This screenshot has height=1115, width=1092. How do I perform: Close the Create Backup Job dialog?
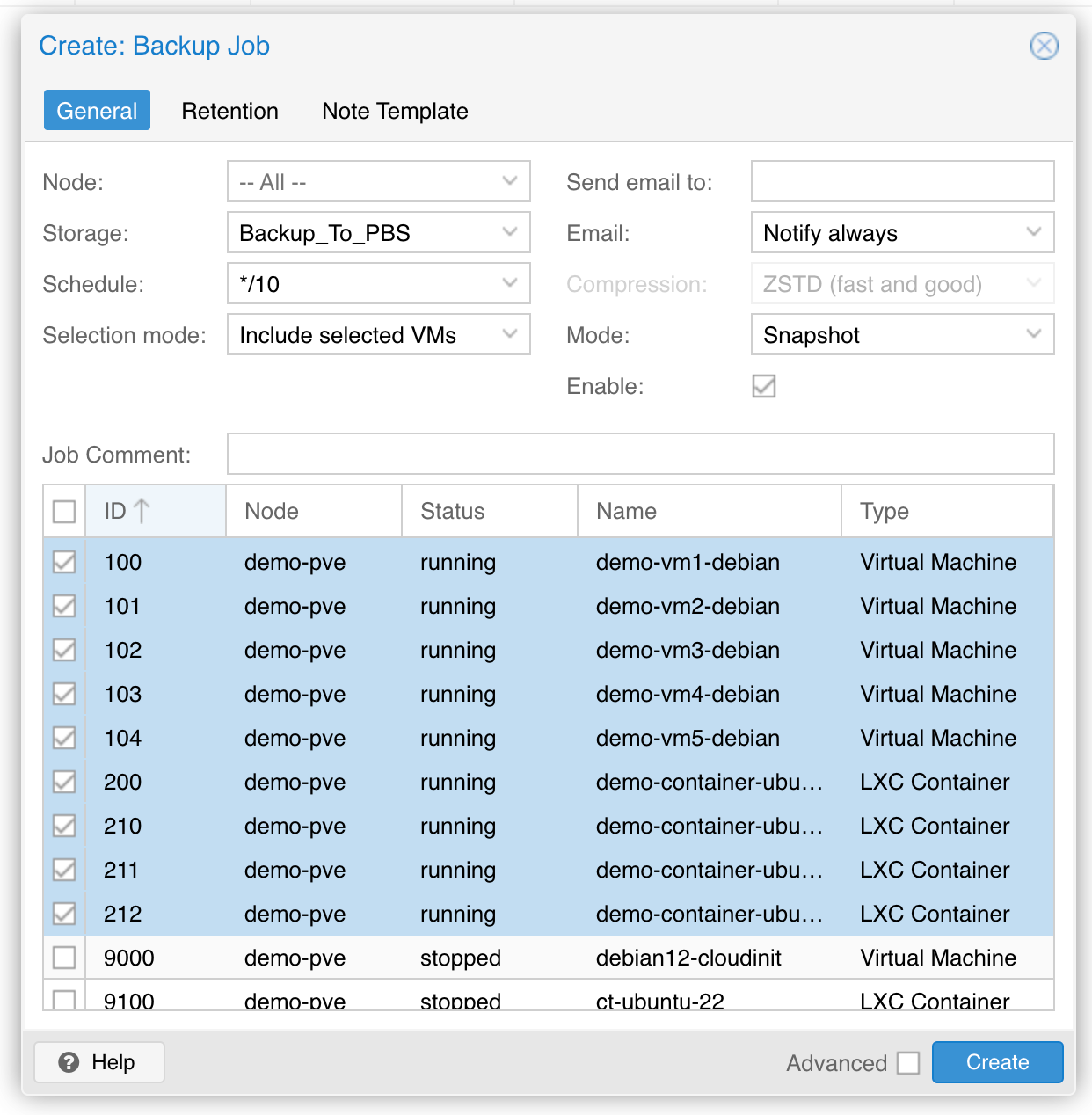(1044, 46)
